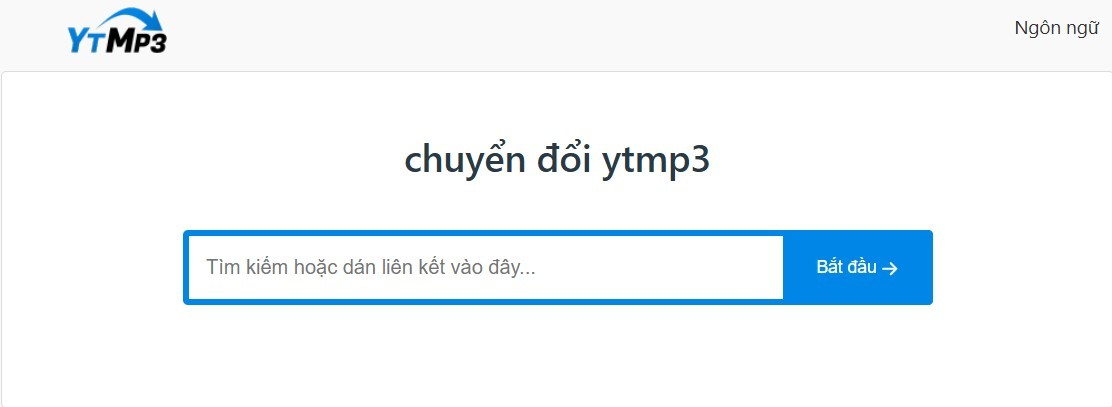Click the word "ngữ" in the header
Image resolution: width=1112 pixels, height=407 pixels.
pyautogui.click(x=1082, y=29)
